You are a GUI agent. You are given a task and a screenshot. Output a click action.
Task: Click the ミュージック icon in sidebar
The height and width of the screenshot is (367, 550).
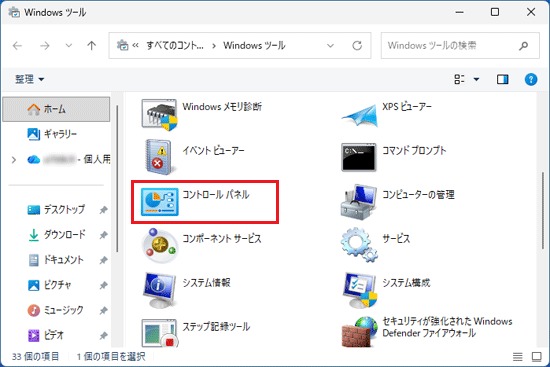click(x=34, y=310)
